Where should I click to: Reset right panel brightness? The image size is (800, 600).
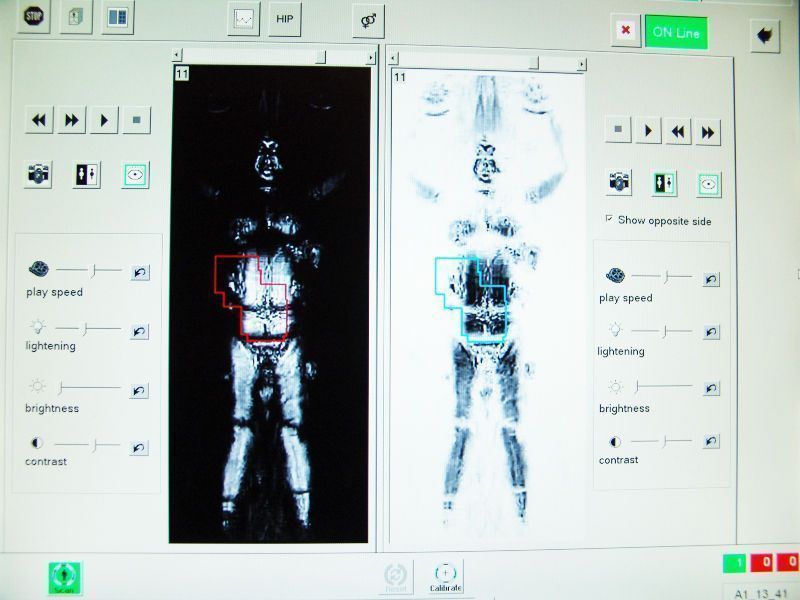(x=711, y=388)
